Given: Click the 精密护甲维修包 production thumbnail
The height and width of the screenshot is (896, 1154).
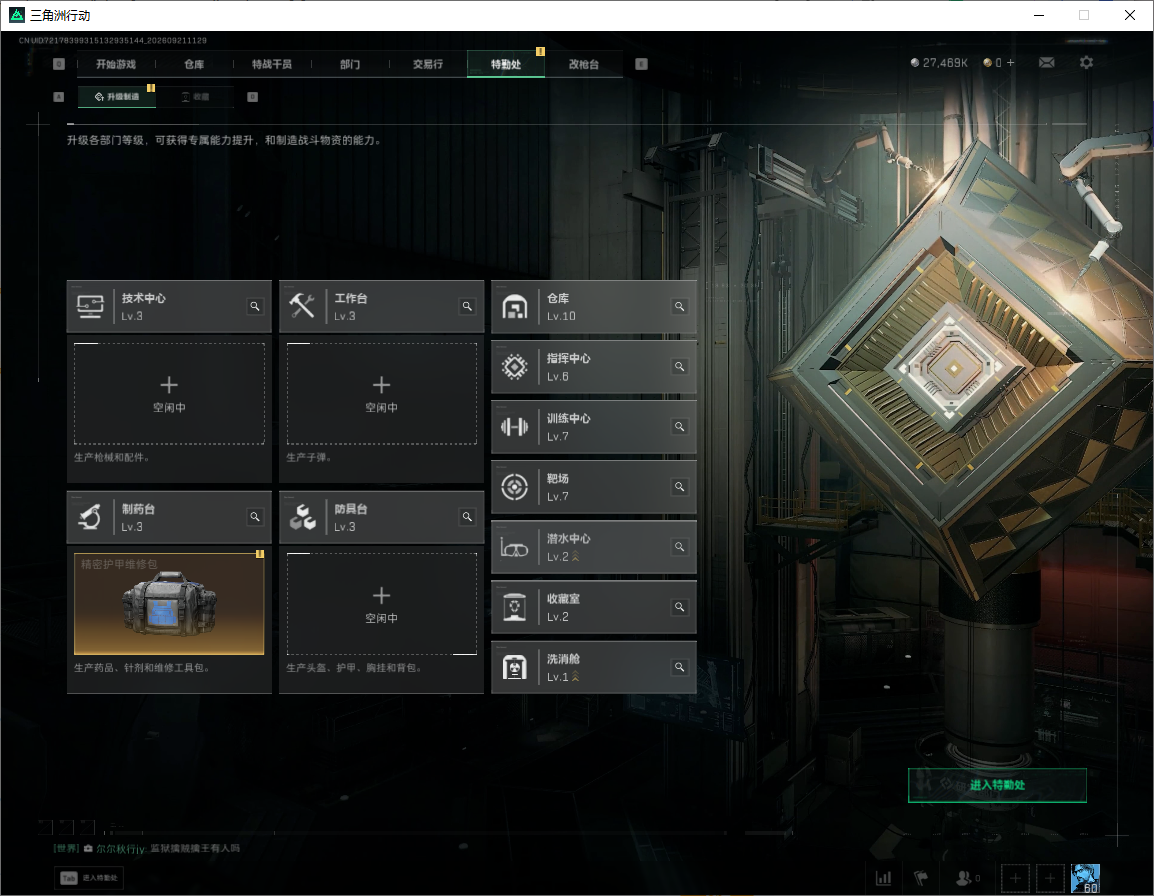Looking at the screenshot, I should 169,604.
